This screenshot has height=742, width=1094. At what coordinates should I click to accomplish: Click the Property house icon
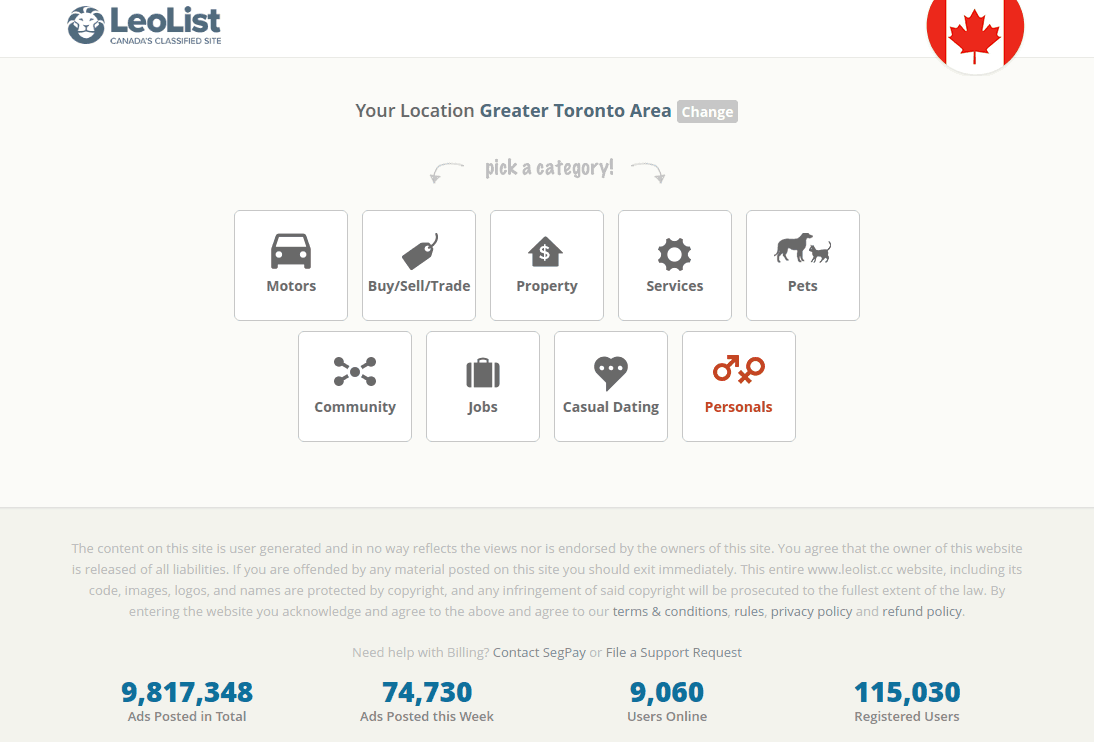tap(546, 252)
